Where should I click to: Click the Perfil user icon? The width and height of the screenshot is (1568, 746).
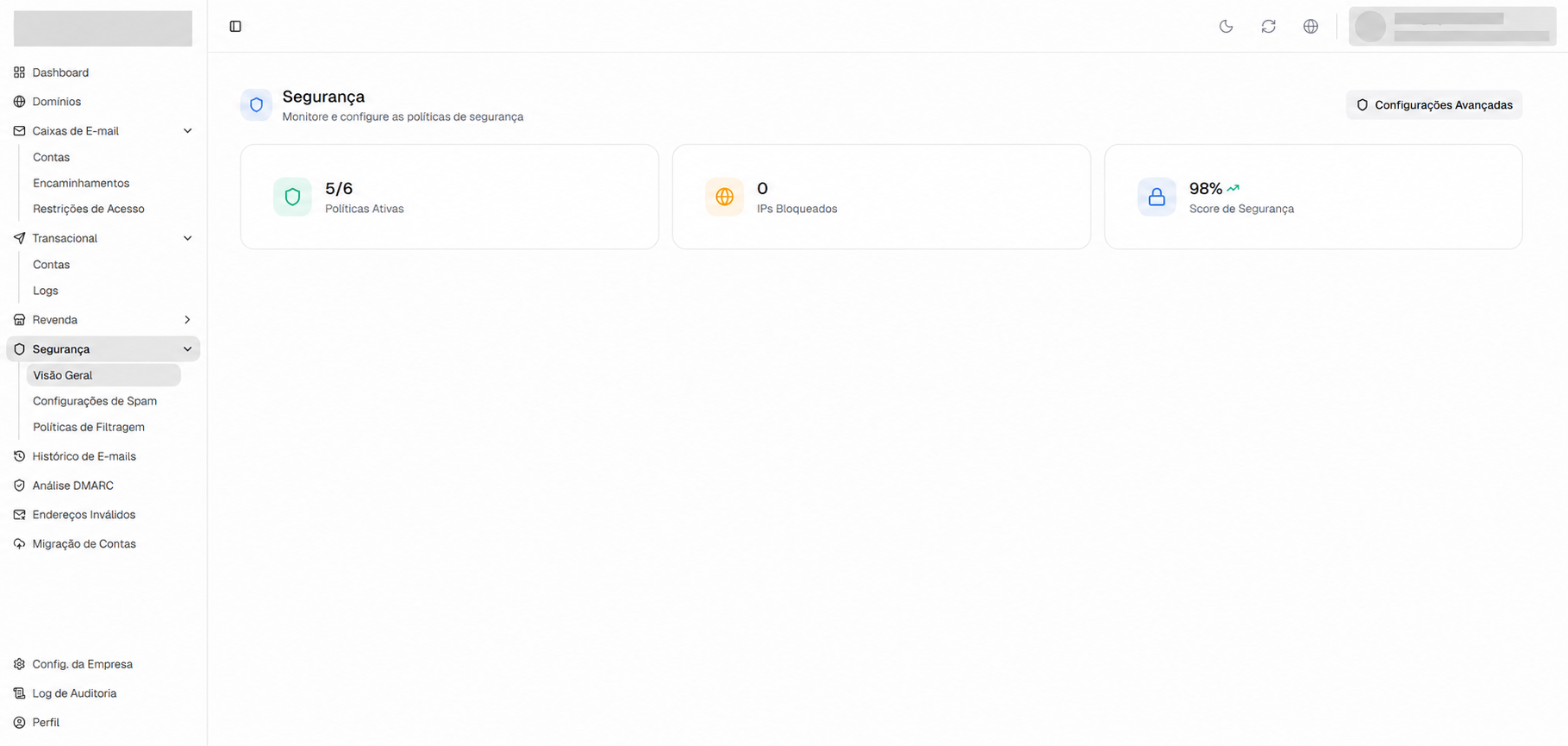(19, 723)
